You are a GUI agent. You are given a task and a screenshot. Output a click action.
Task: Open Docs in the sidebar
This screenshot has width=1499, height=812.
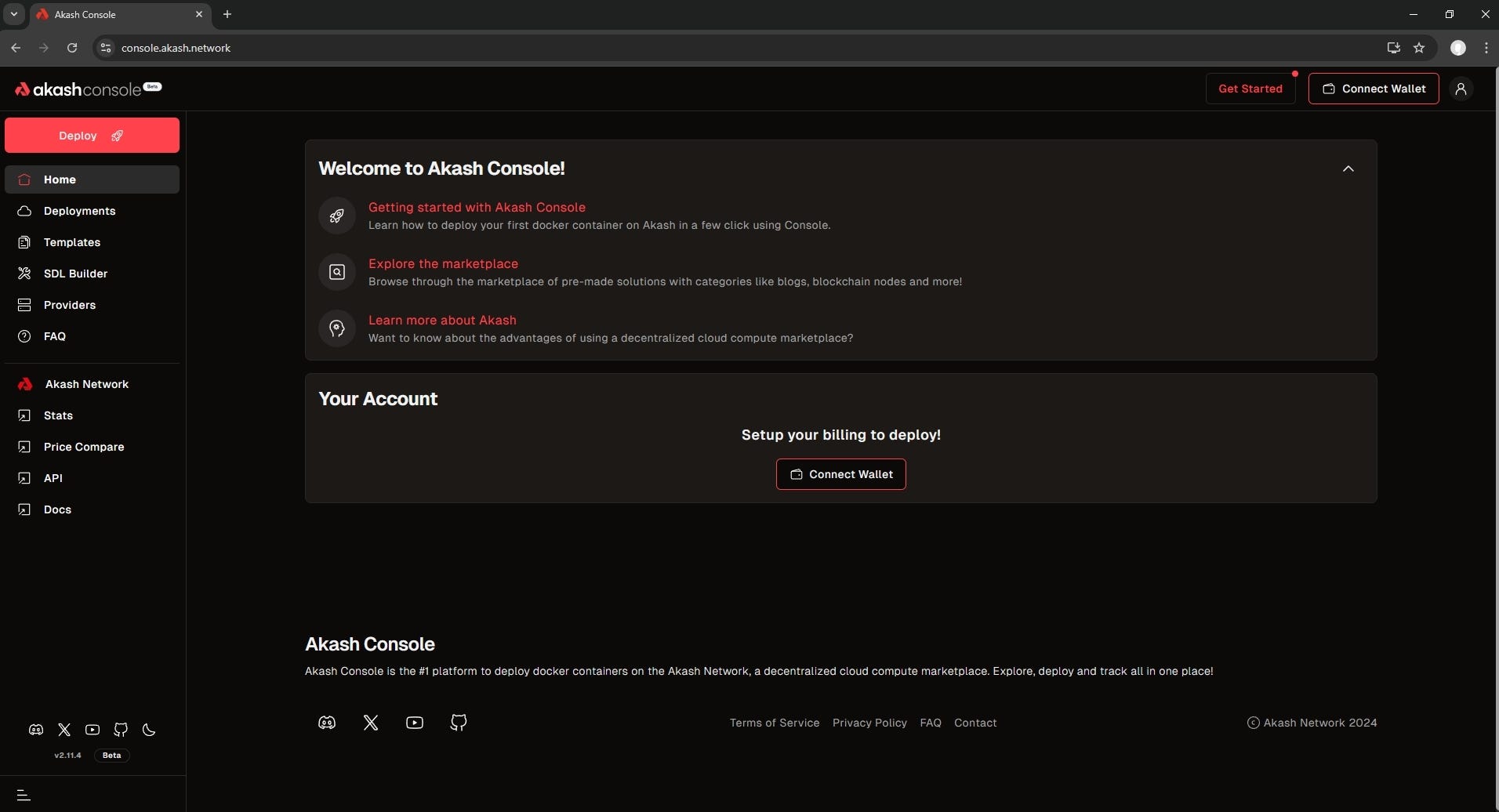tap(92, 509)
